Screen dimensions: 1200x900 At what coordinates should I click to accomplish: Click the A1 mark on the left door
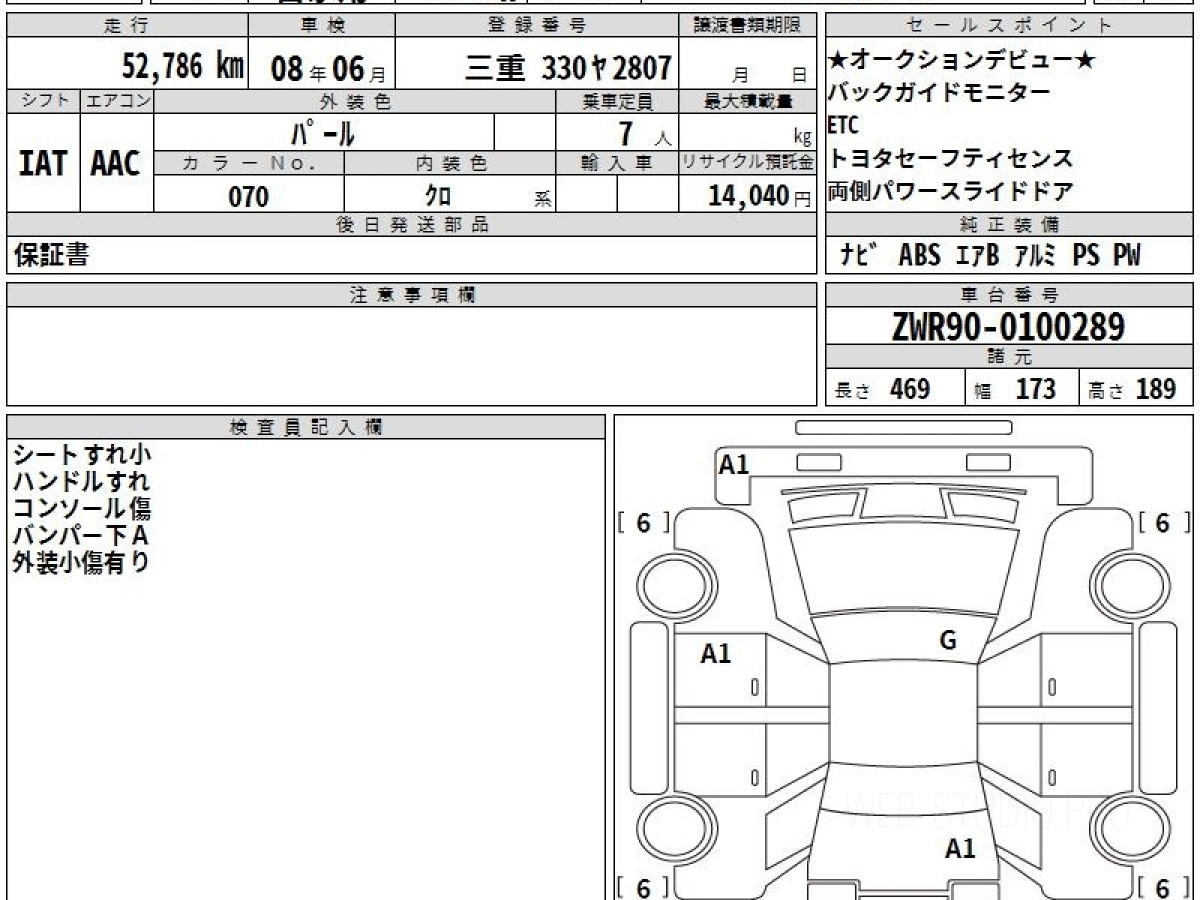(716, 654)
